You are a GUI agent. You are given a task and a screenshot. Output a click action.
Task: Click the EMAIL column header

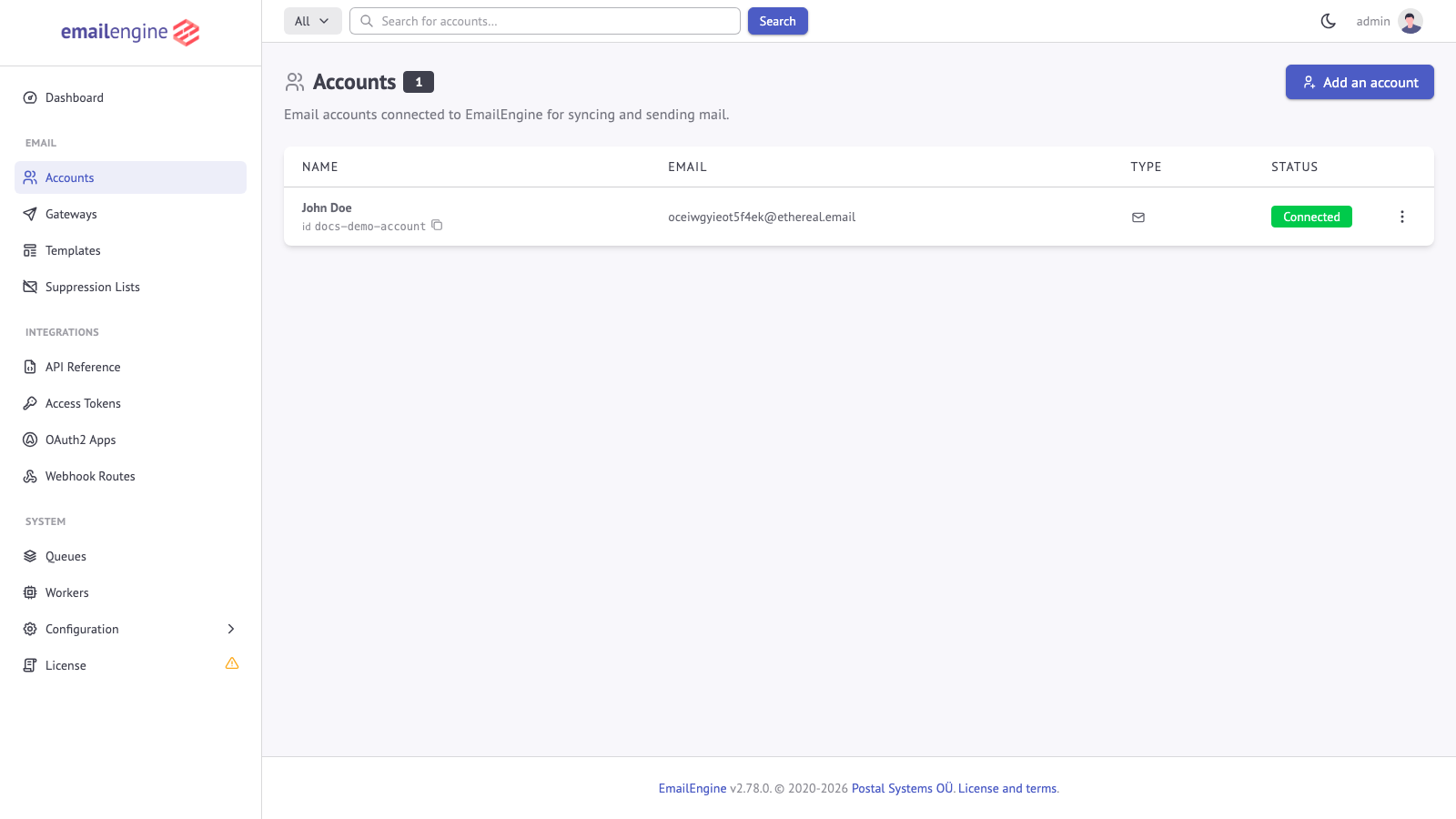point(687,167)
